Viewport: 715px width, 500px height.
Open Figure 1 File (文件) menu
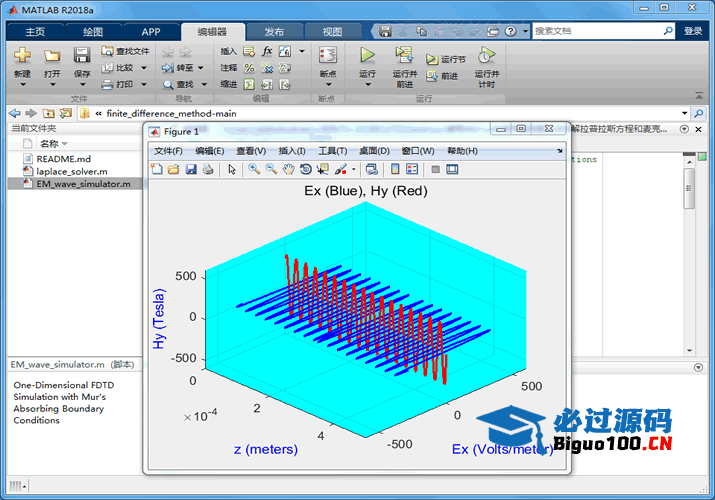(168, 151)
